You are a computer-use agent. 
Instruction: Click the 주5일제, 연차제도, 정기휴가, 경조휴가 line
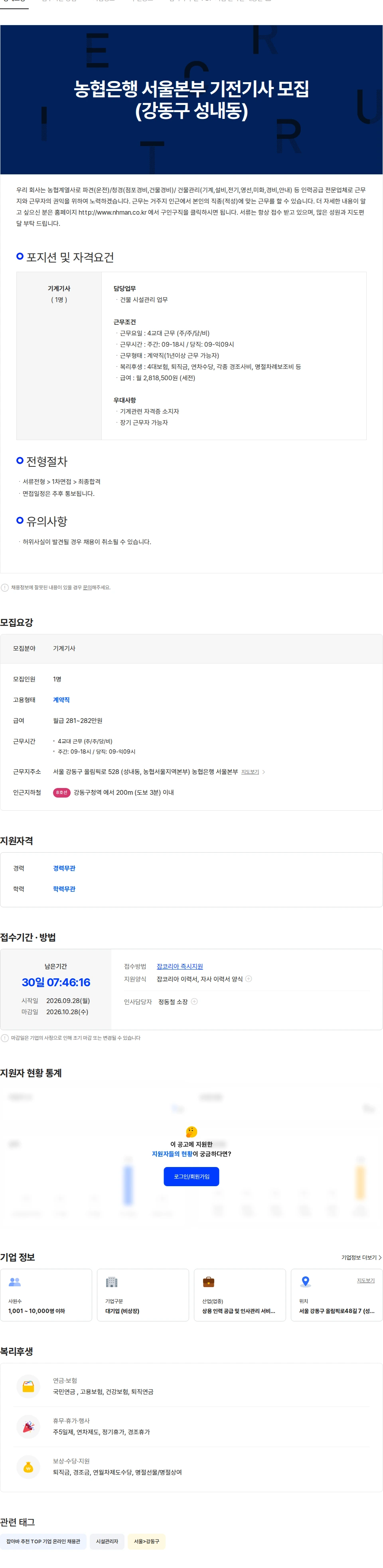(x=101, y=1432)
